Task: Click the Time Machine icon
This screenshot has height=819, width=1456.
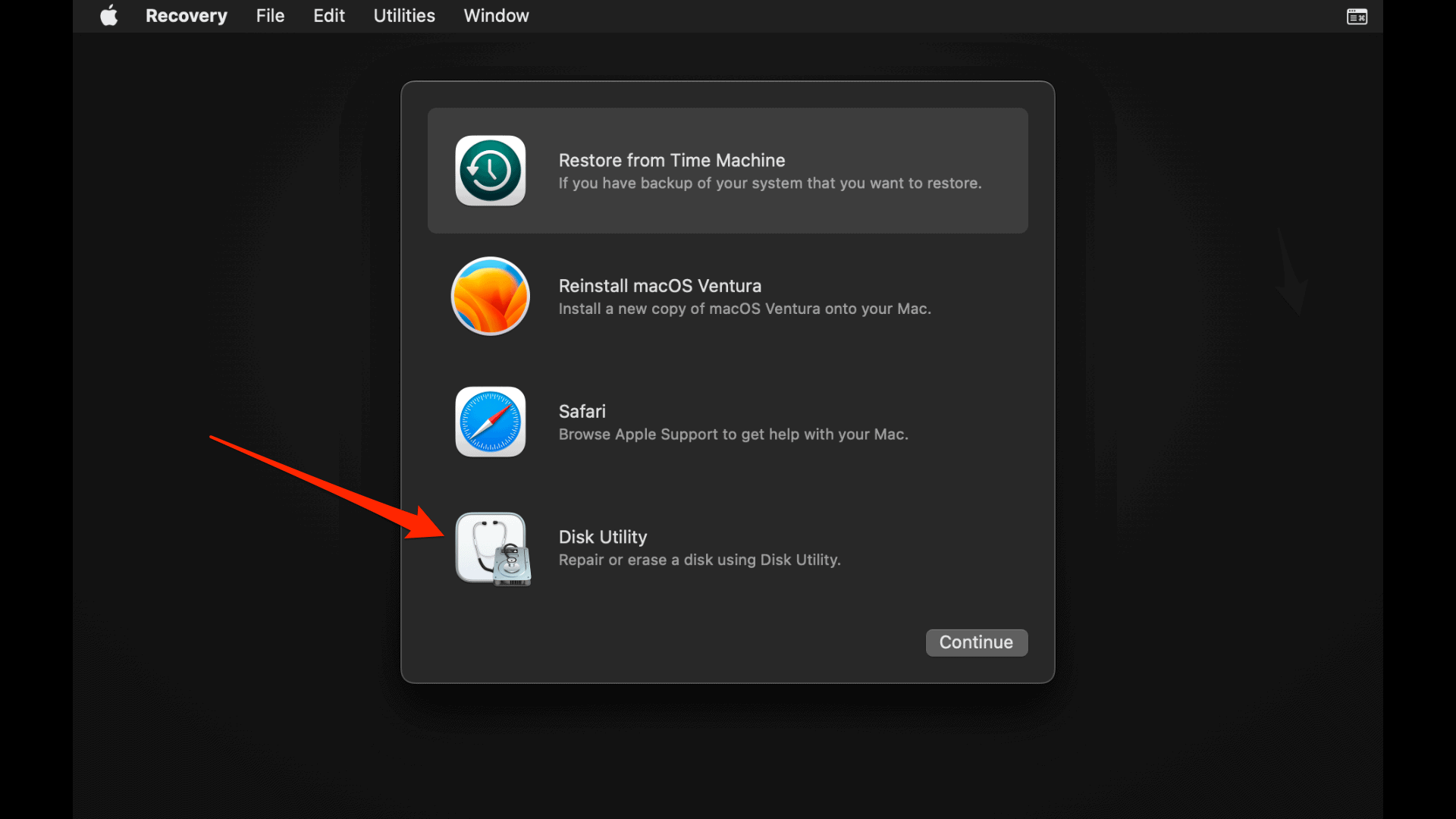Action: click(x=490, y=171)
